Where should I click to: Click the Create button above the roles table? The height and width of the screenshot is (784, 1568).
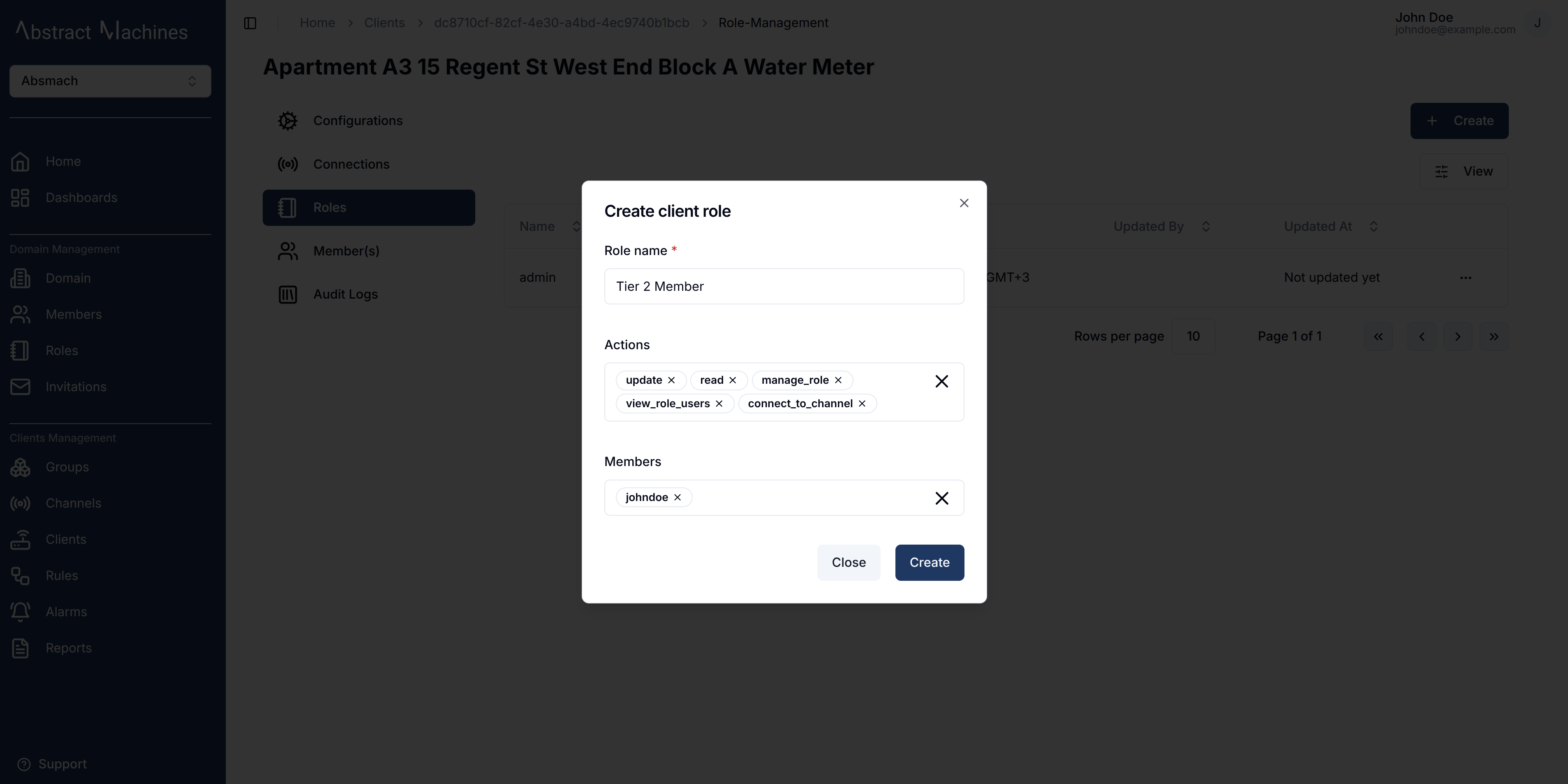tap(1459, 121)
